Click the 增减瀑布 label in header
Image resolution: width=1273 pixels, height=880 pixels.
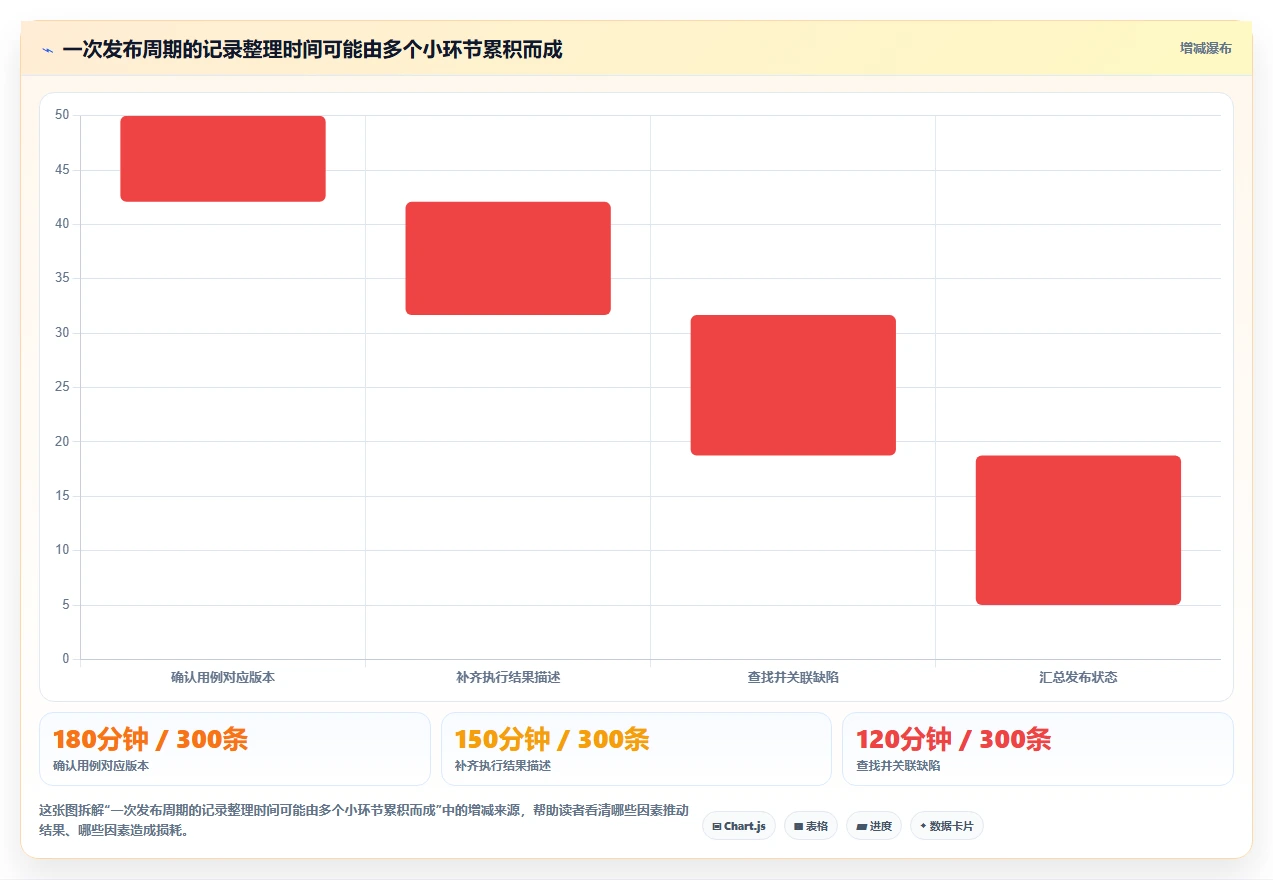[1205, 48]
